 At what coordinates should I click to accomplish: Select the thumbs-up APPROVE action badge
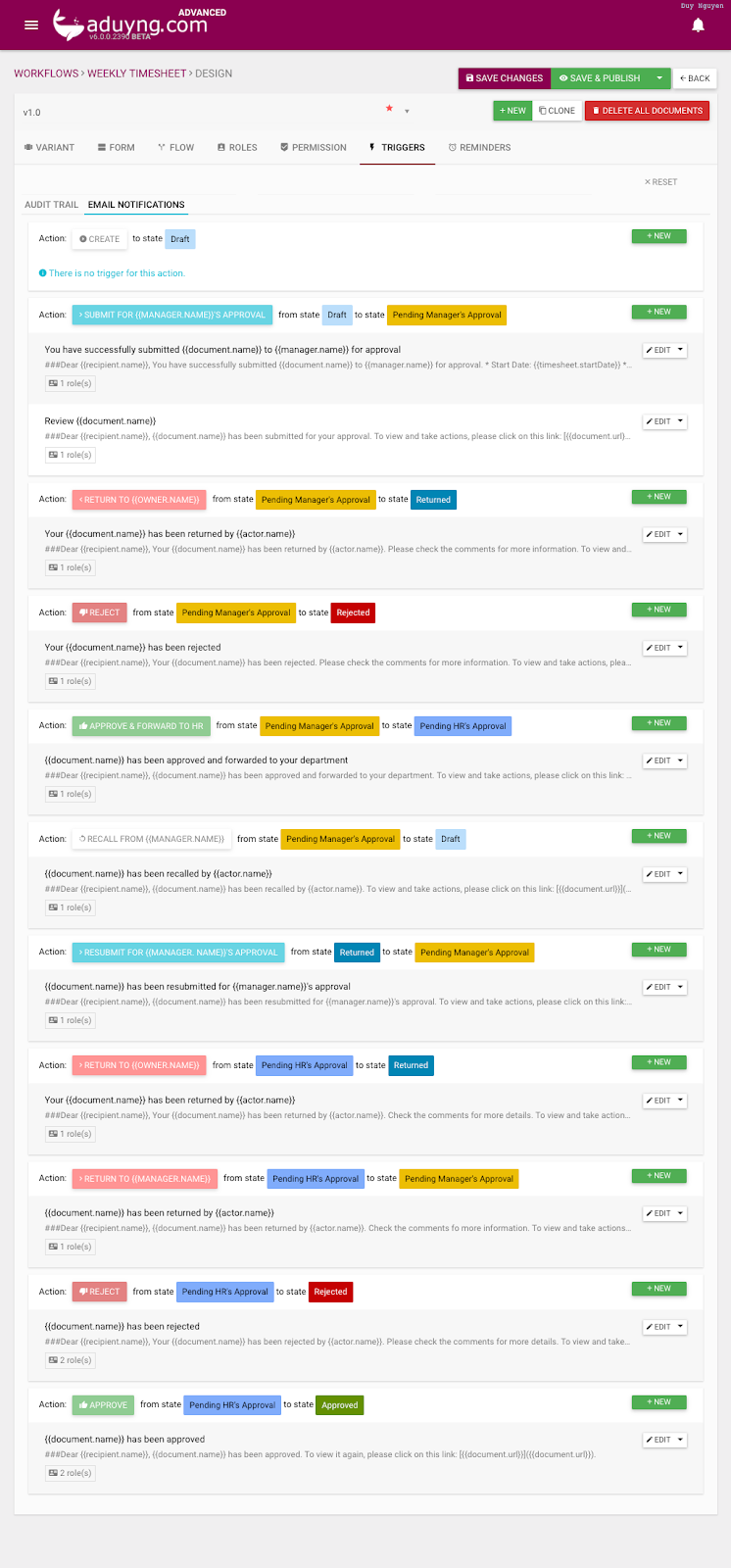[102, 1403]
